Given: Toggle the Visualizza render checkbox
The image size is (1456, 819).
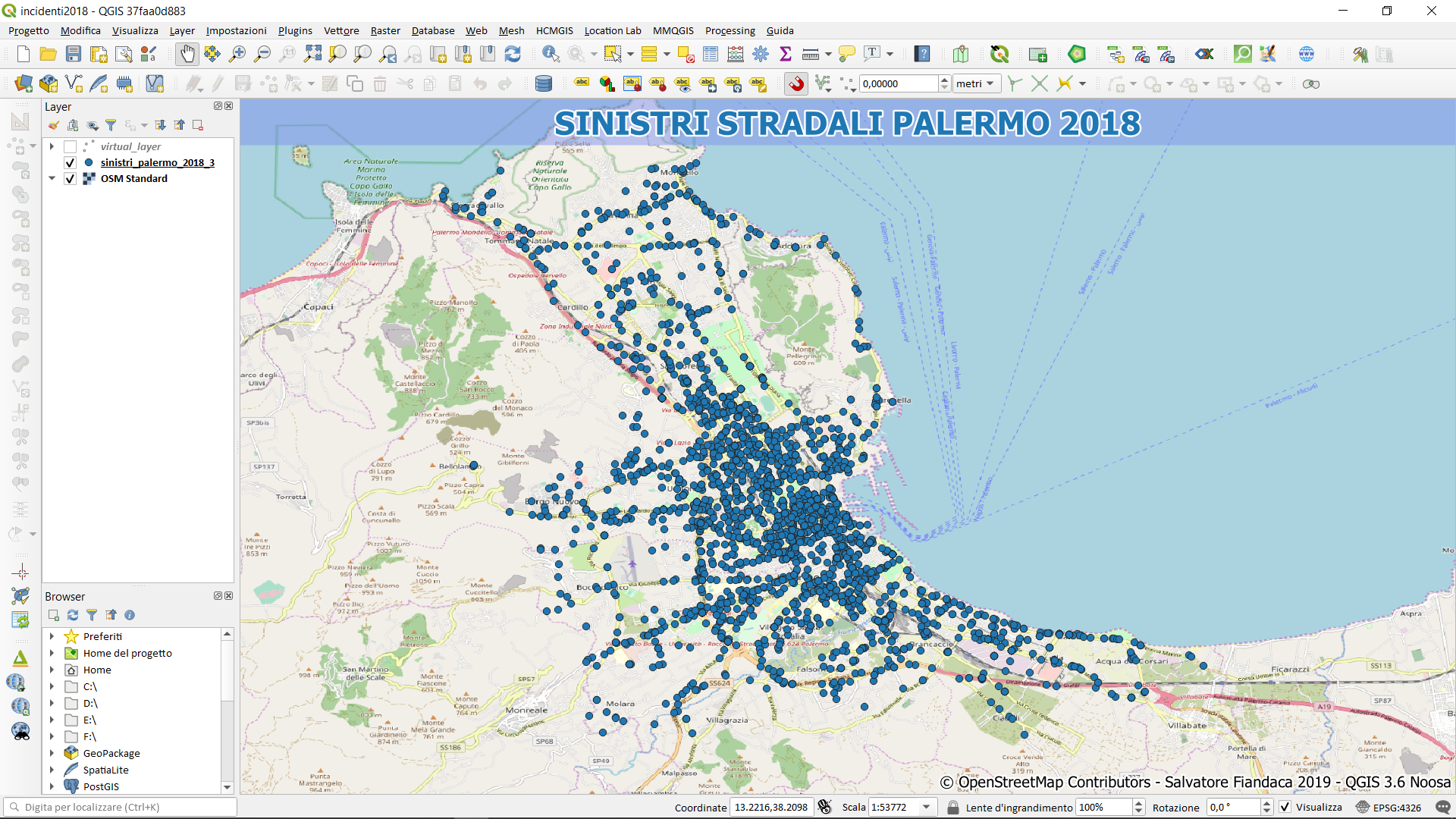Looking at the screenshot, I should (x=1285, y=807).
